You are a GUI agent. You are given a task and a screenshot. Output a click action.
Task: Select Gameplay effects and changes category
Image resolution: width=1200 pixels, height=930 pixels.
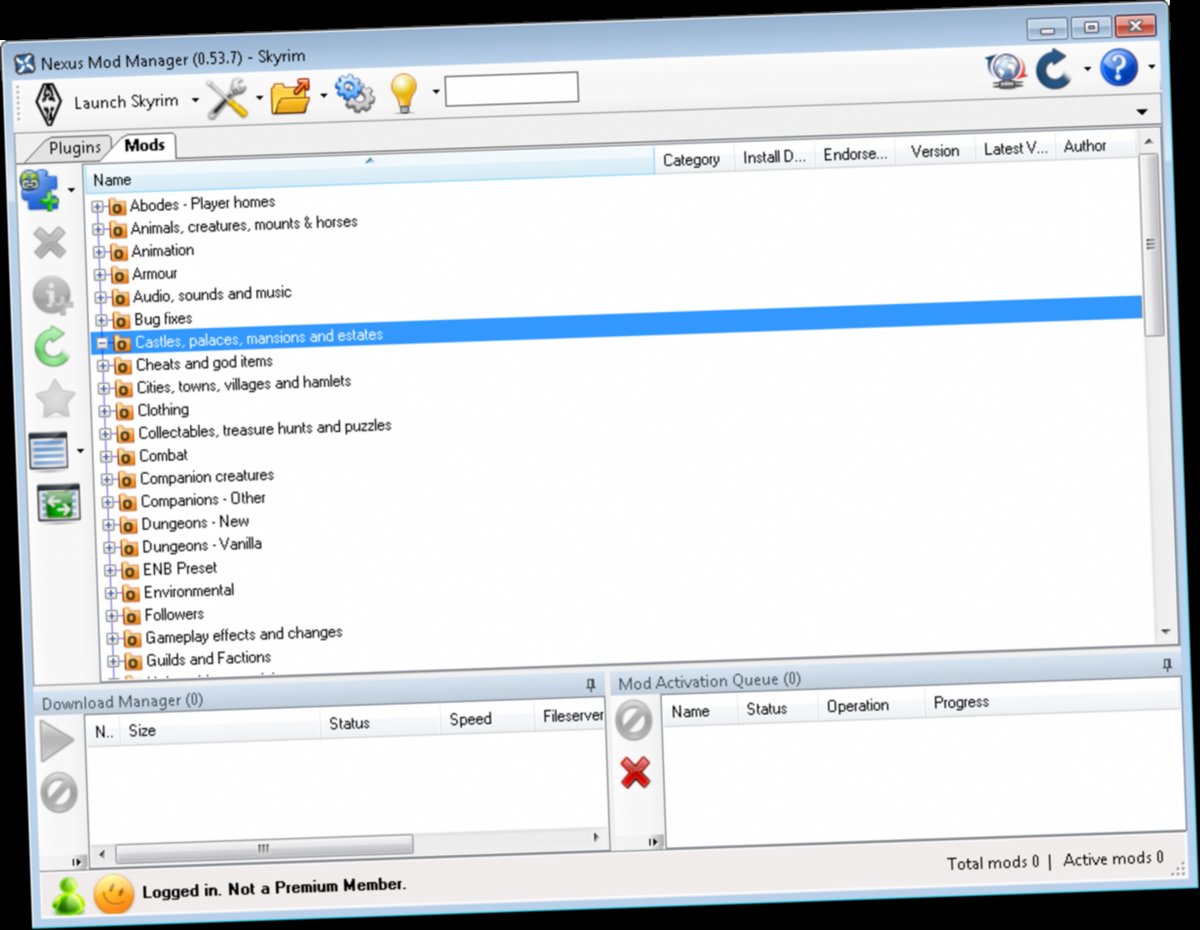tap(244, 635)
